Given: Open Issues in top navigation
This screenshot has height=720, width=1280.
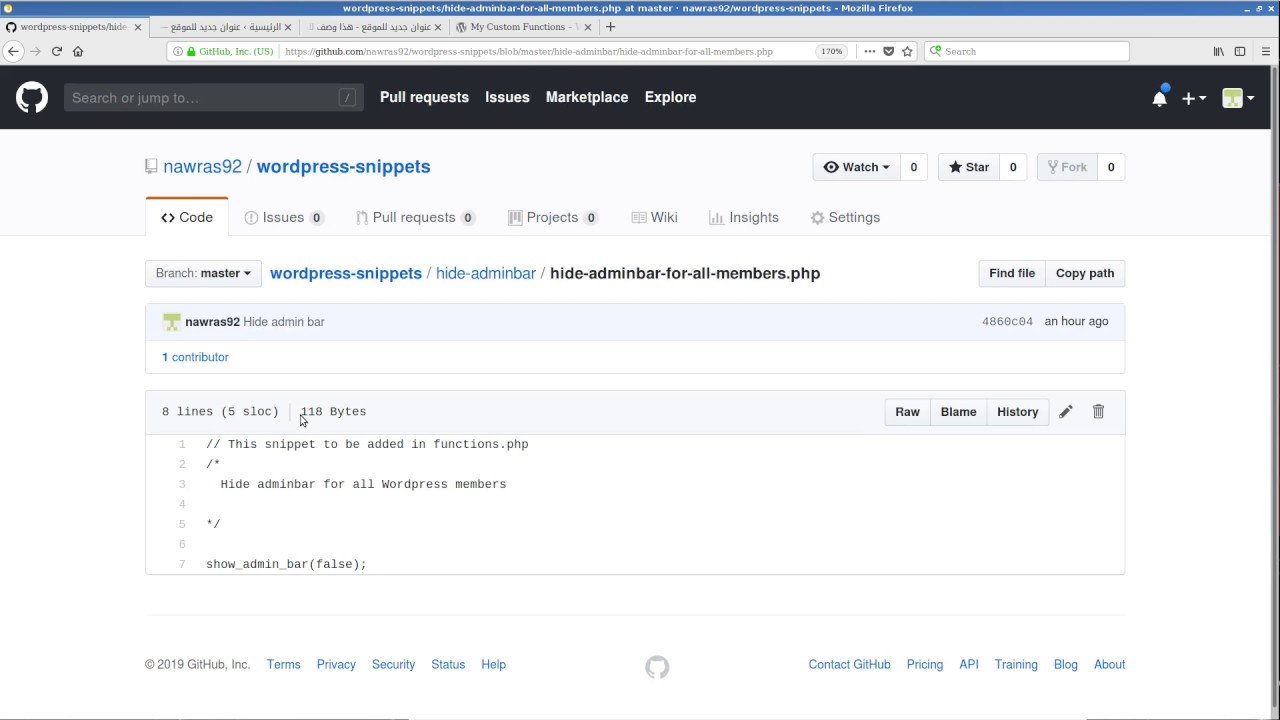Looking at the screenshot, I should [x=507, y=97].
